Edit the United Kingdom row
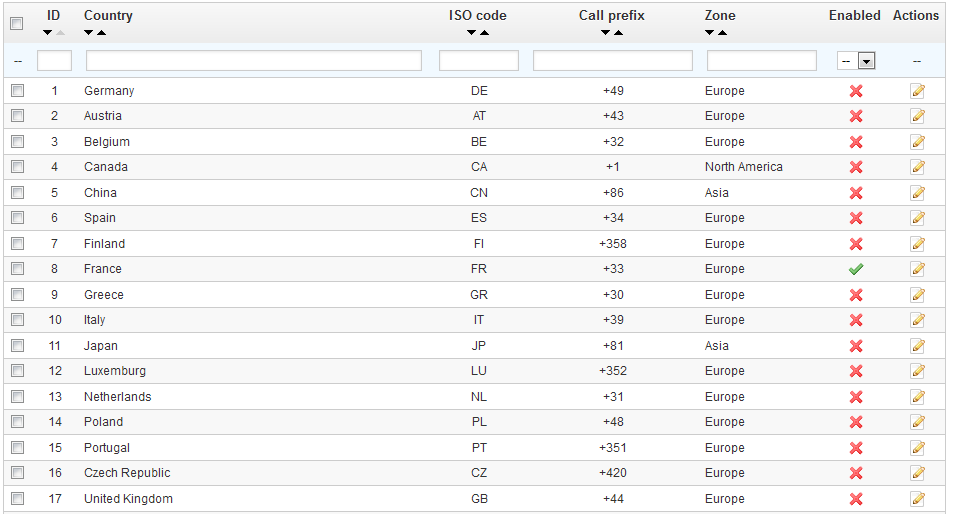 click(917, 500)
